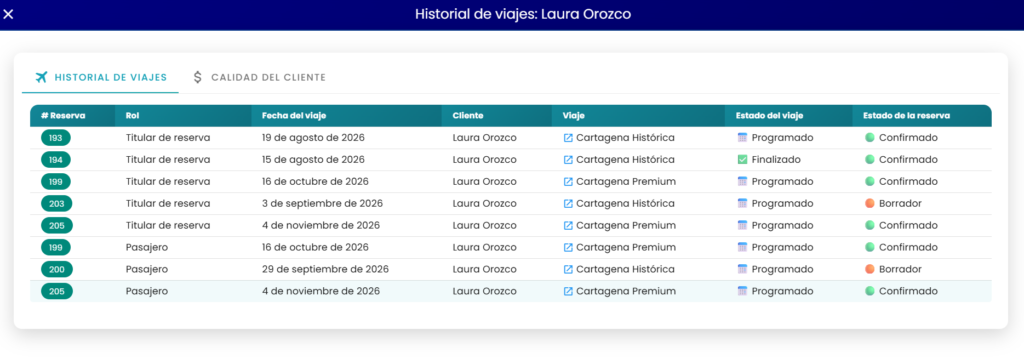
Task: Click reservation badge 200
Action: [x=56, y=269]
